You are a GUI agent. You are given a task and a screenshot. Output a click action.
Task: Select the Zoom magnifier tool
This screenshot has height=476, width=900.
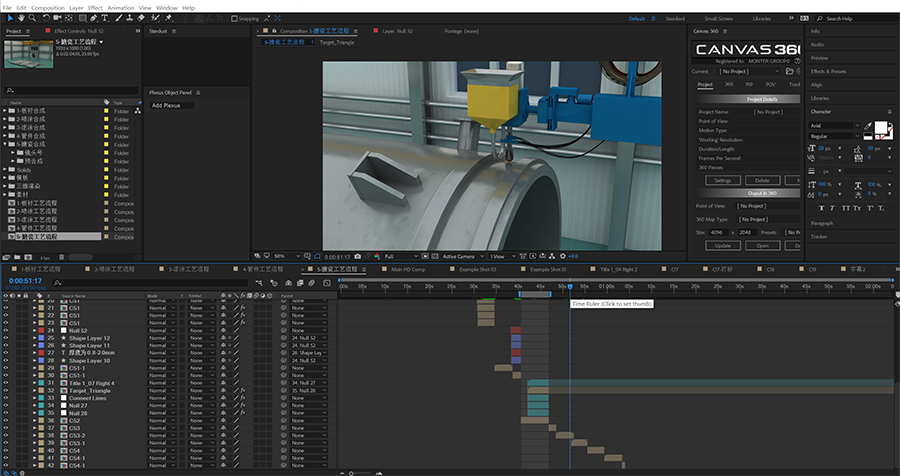pos(32,18)
